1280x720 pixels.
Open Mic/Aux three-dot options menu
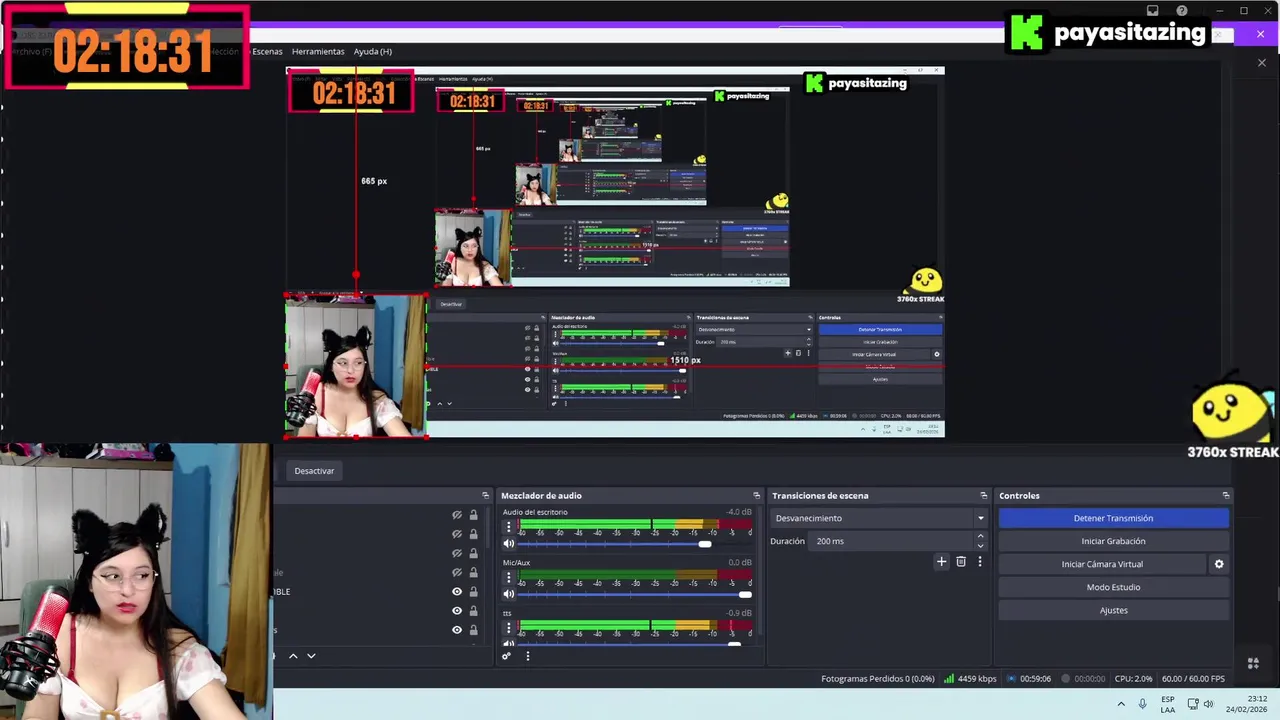pos(508,577)
